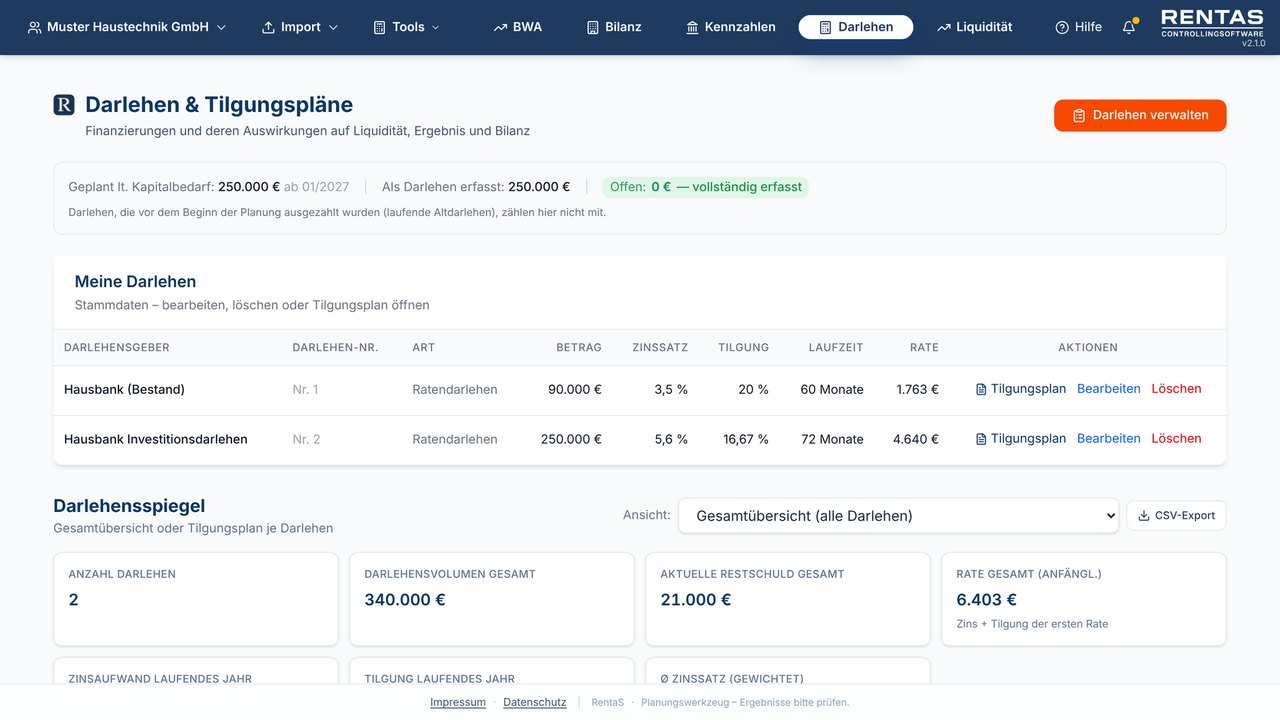Click the trend icon beside Liquidität
The height and width of the screenshot is (720, 1280).
tap(944, 27)
